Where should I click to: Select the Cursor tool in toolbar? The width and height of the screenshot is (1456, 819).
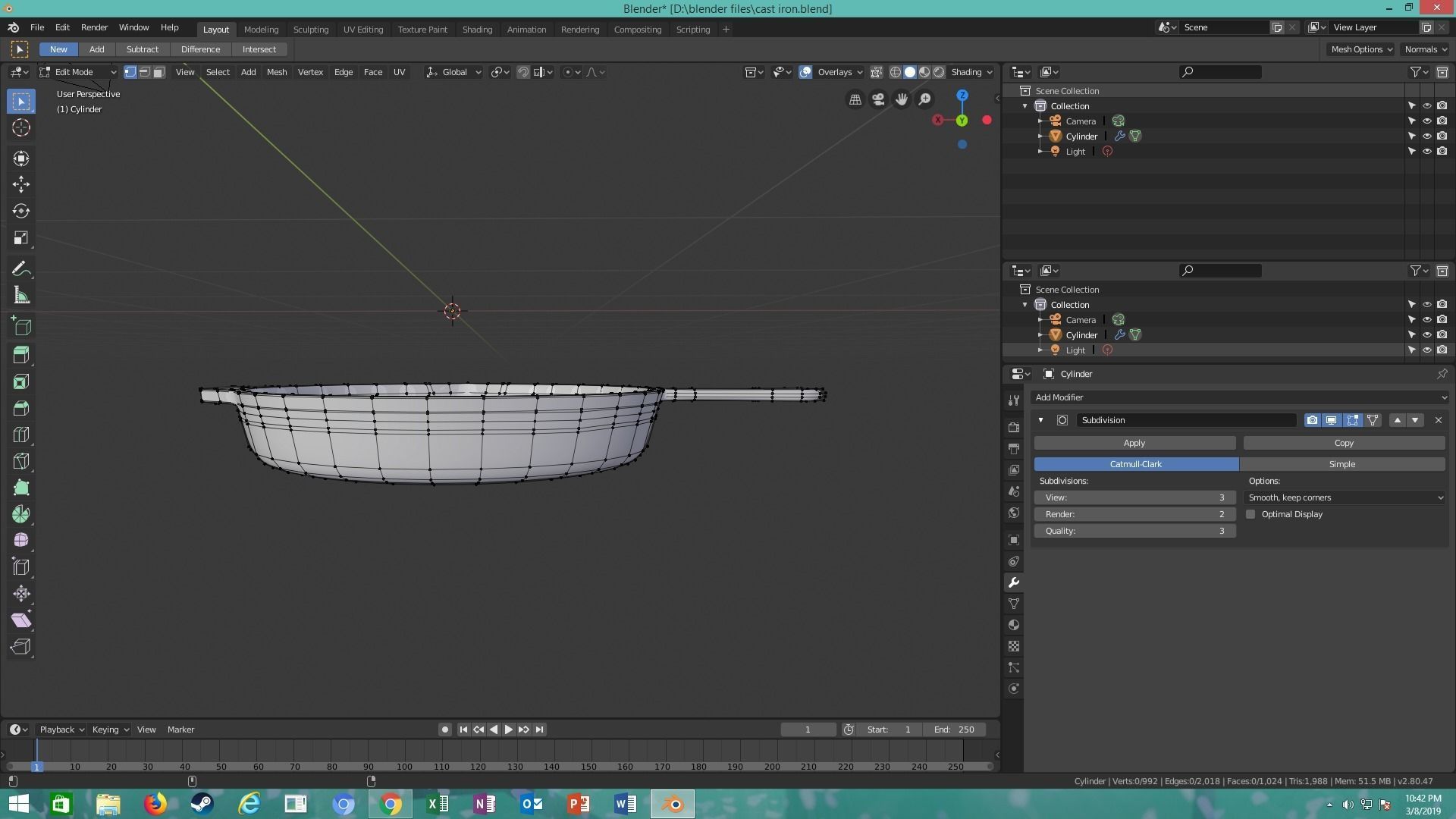[x=21, y=127]
